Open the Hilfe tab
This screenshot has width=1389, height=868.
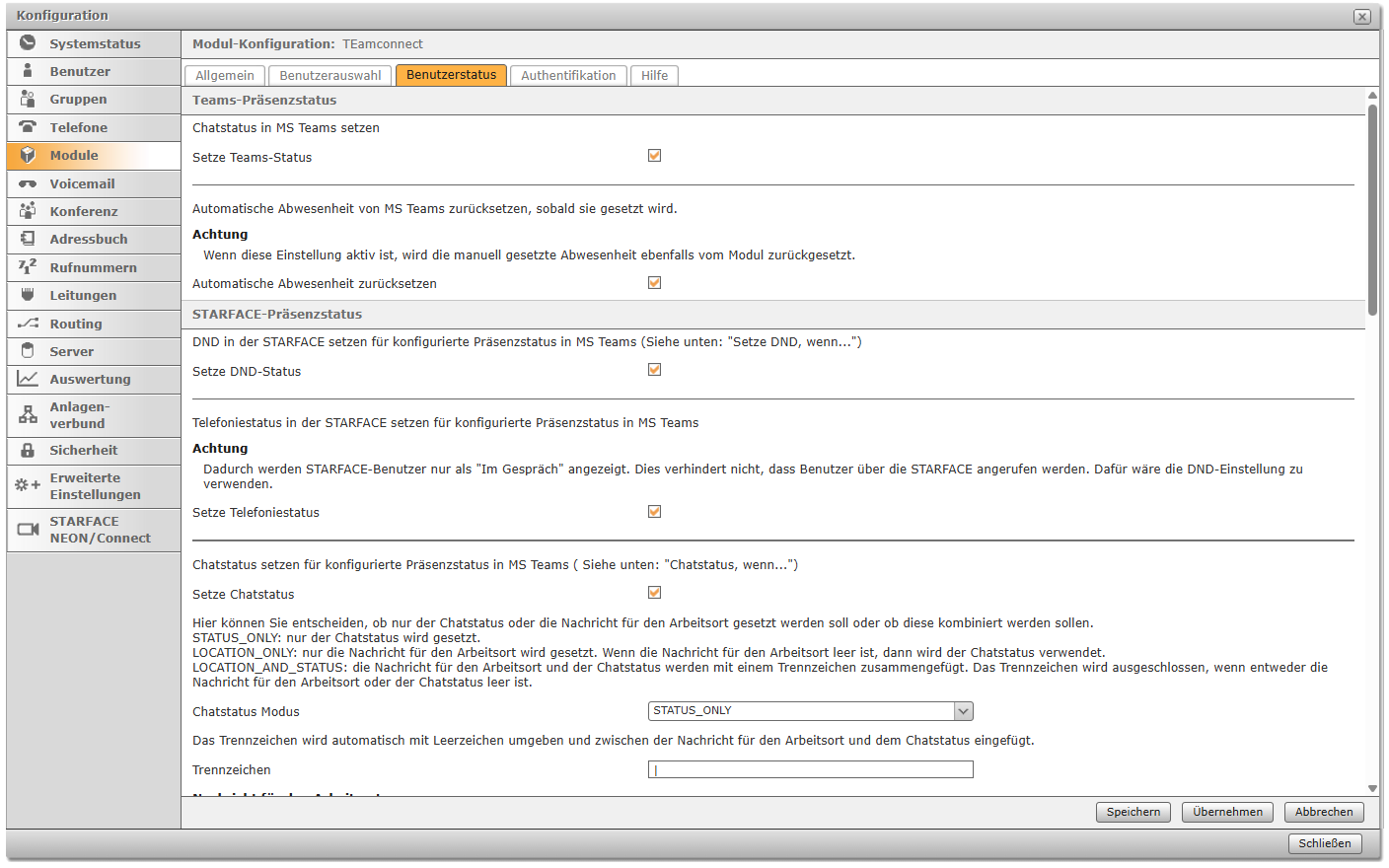[x=655, y=76]
